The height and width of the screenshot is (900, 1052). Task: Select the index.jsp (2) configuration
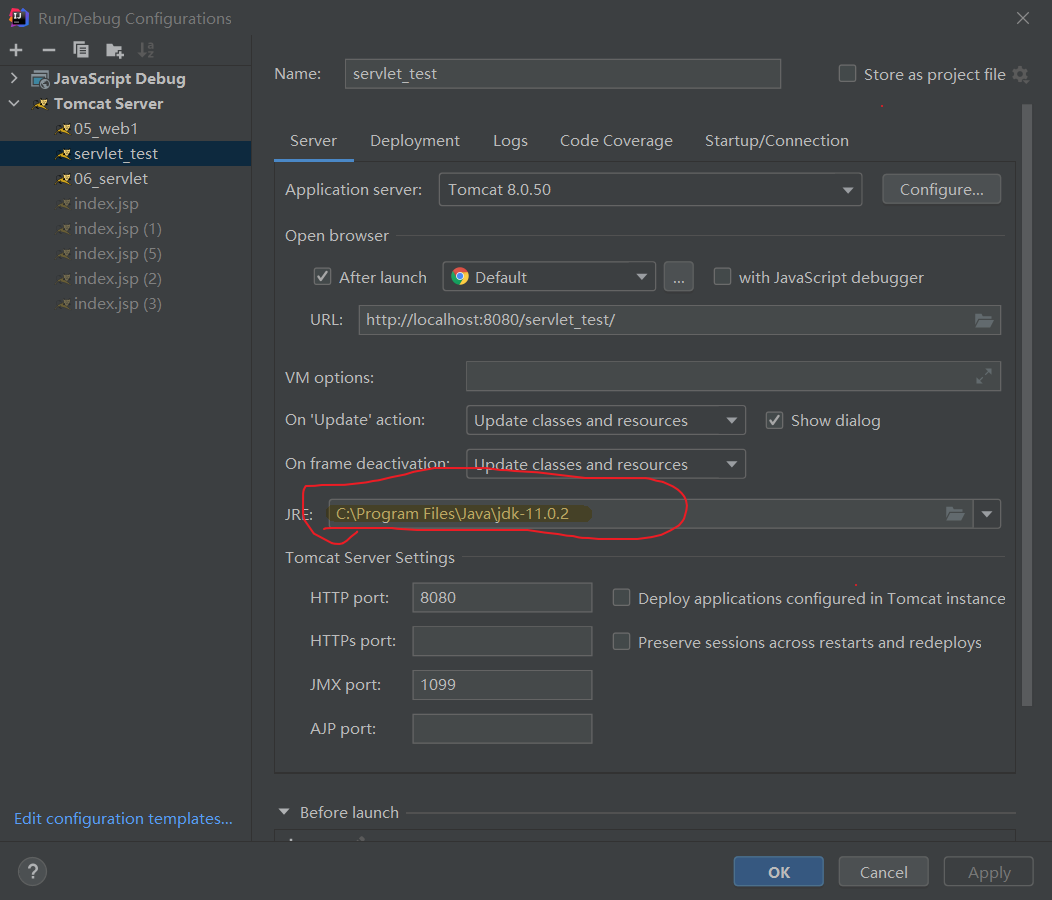pyautogui.click(x=125, y=279)
